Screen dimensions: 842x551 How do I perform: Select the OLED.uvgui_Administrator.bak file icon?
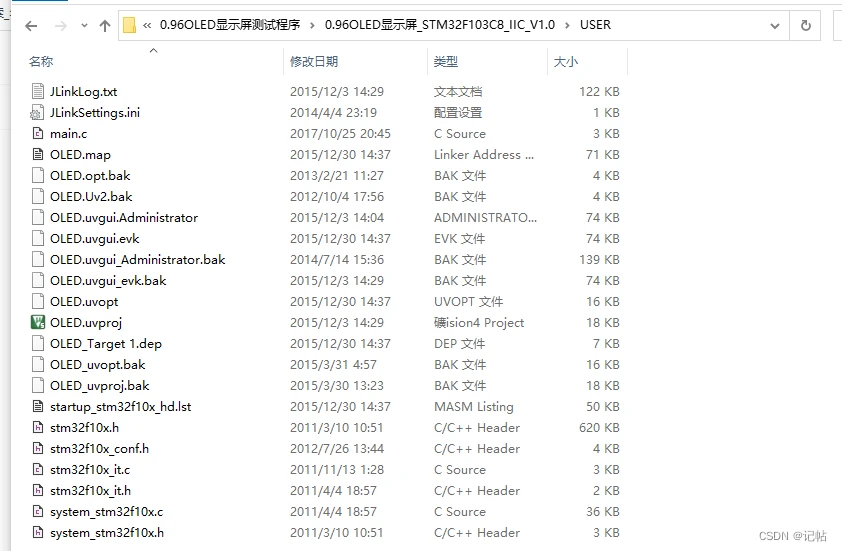(x=38, y=259)
